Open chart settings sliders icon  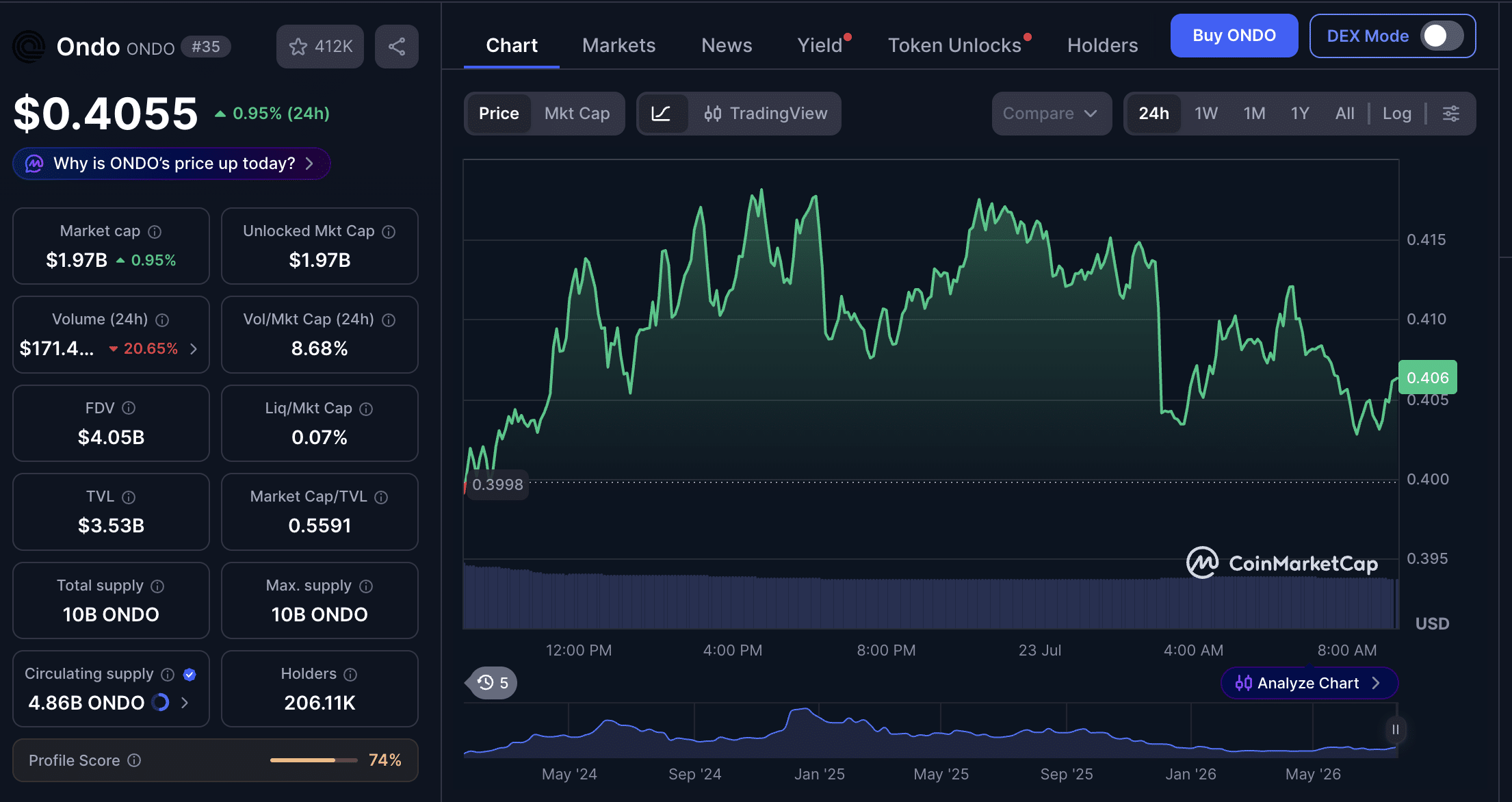1451,114
